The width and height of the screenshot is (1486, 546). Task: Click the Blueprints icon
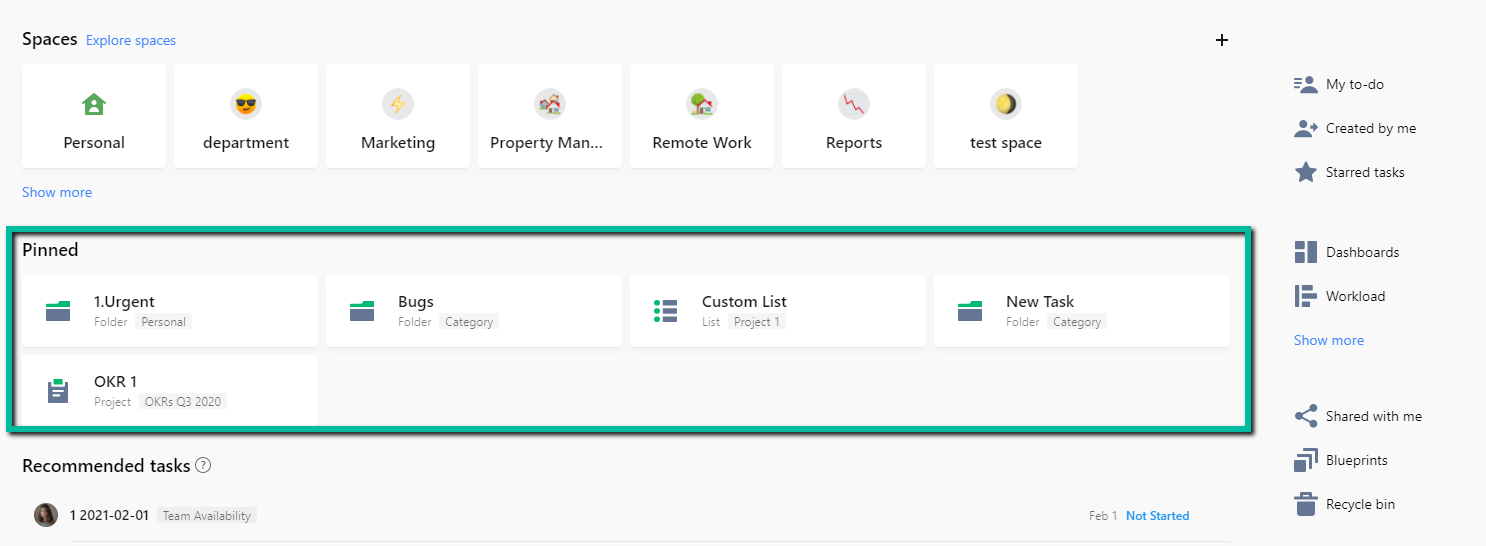pos(1305,460)
